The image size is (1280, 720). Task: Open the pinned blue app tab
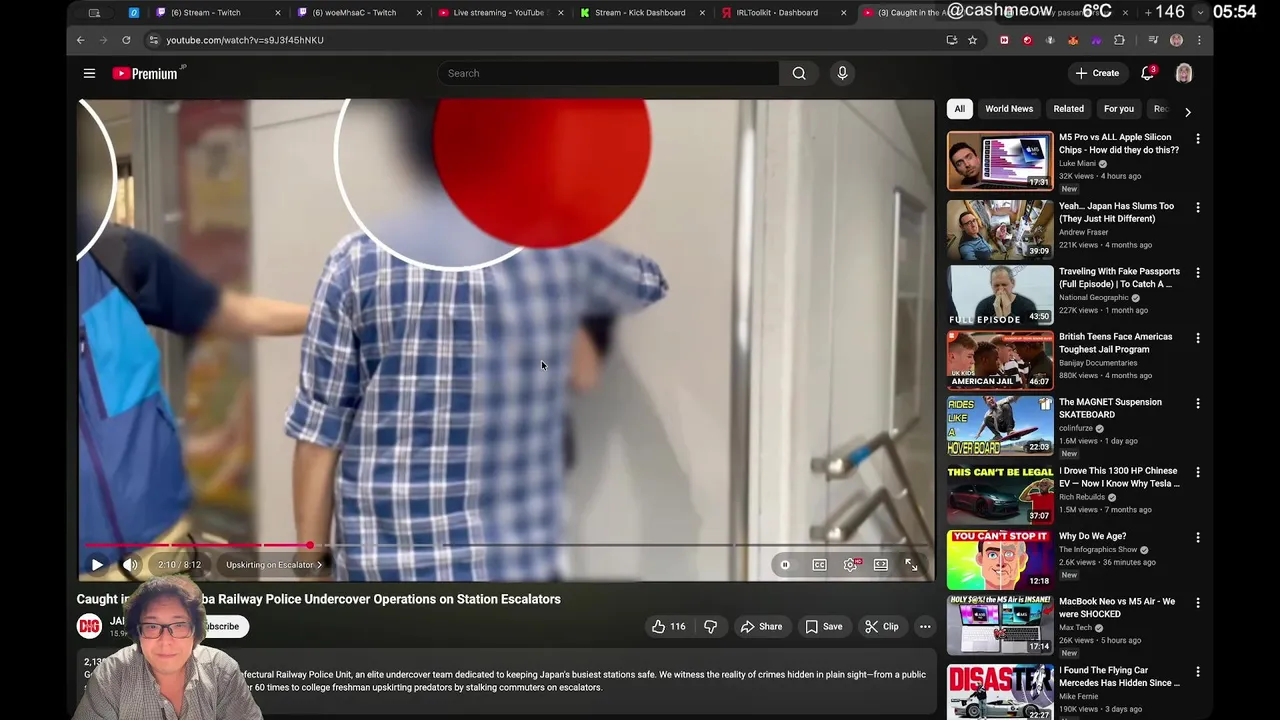(134, 13)
